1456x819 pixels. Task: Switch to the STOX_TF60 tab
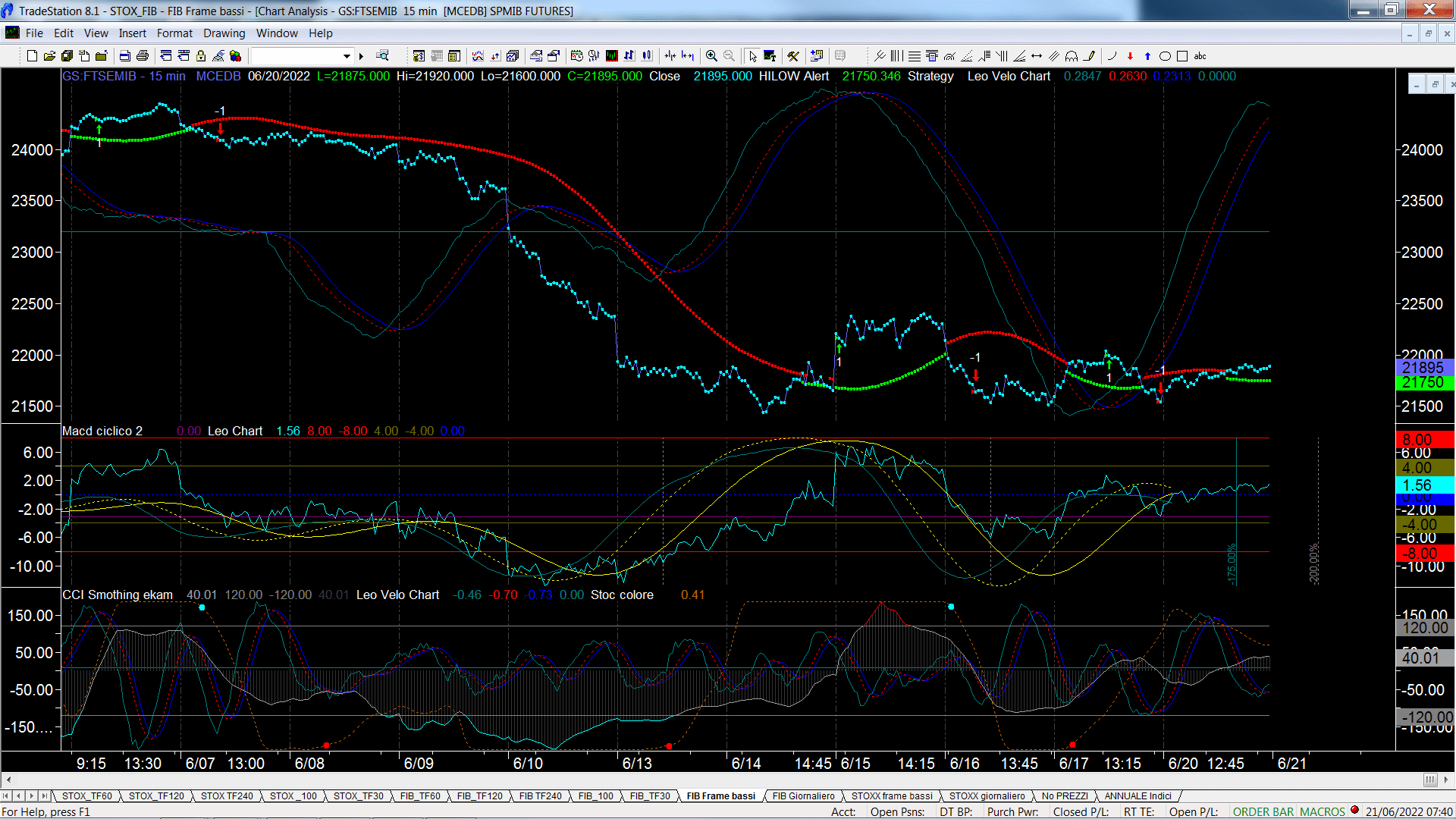coord(86,796)
